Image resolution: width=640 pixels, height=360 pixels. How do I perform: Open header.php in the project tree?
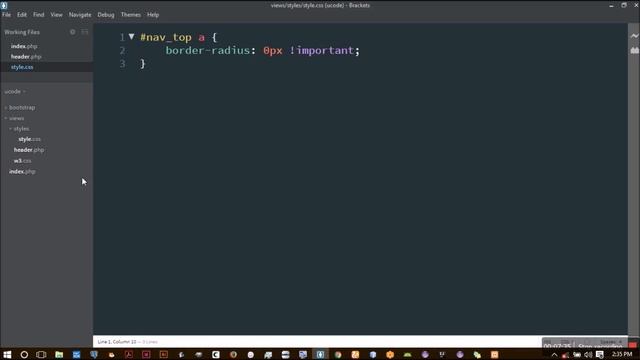[29, 150]
